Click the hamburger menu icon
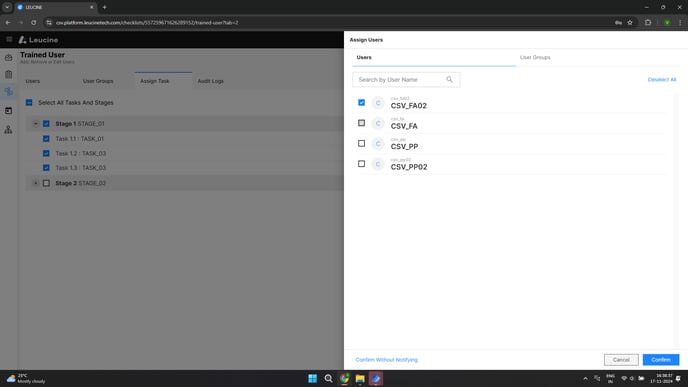The width and height of the screenshot is (688, 387). pos(9,39)
